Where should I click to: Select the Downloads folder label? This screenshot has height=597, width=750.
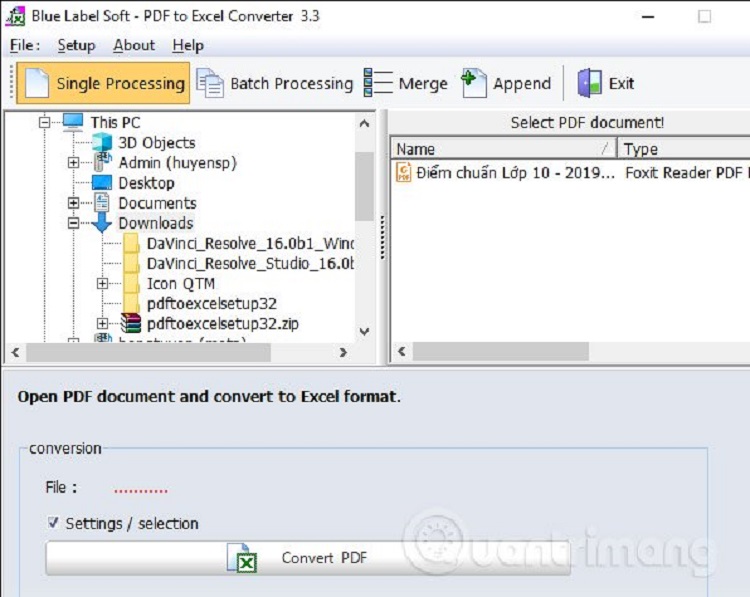[156, 223]
